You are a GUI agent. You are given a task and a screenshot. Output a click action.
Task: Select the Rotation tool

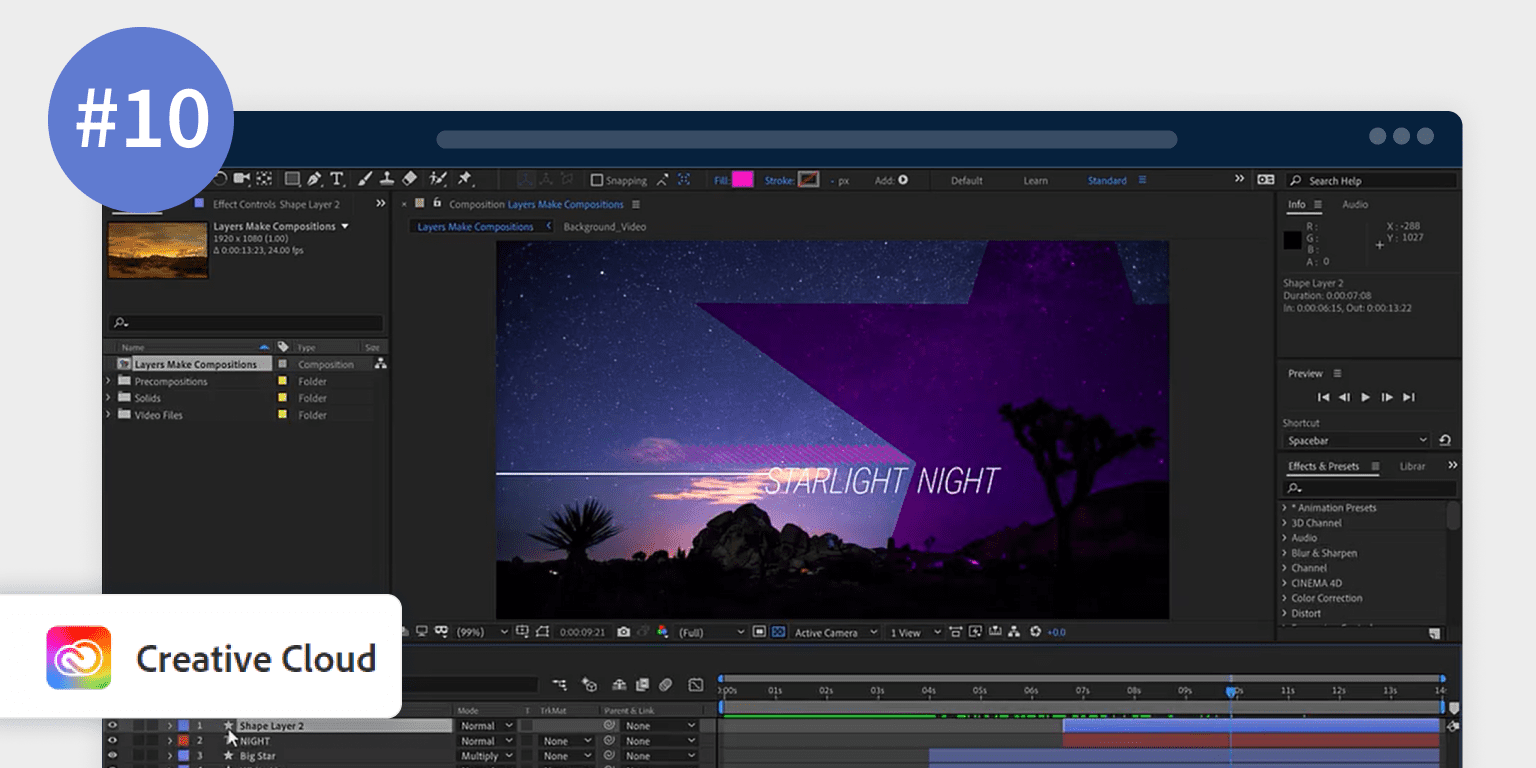point(220,179)
